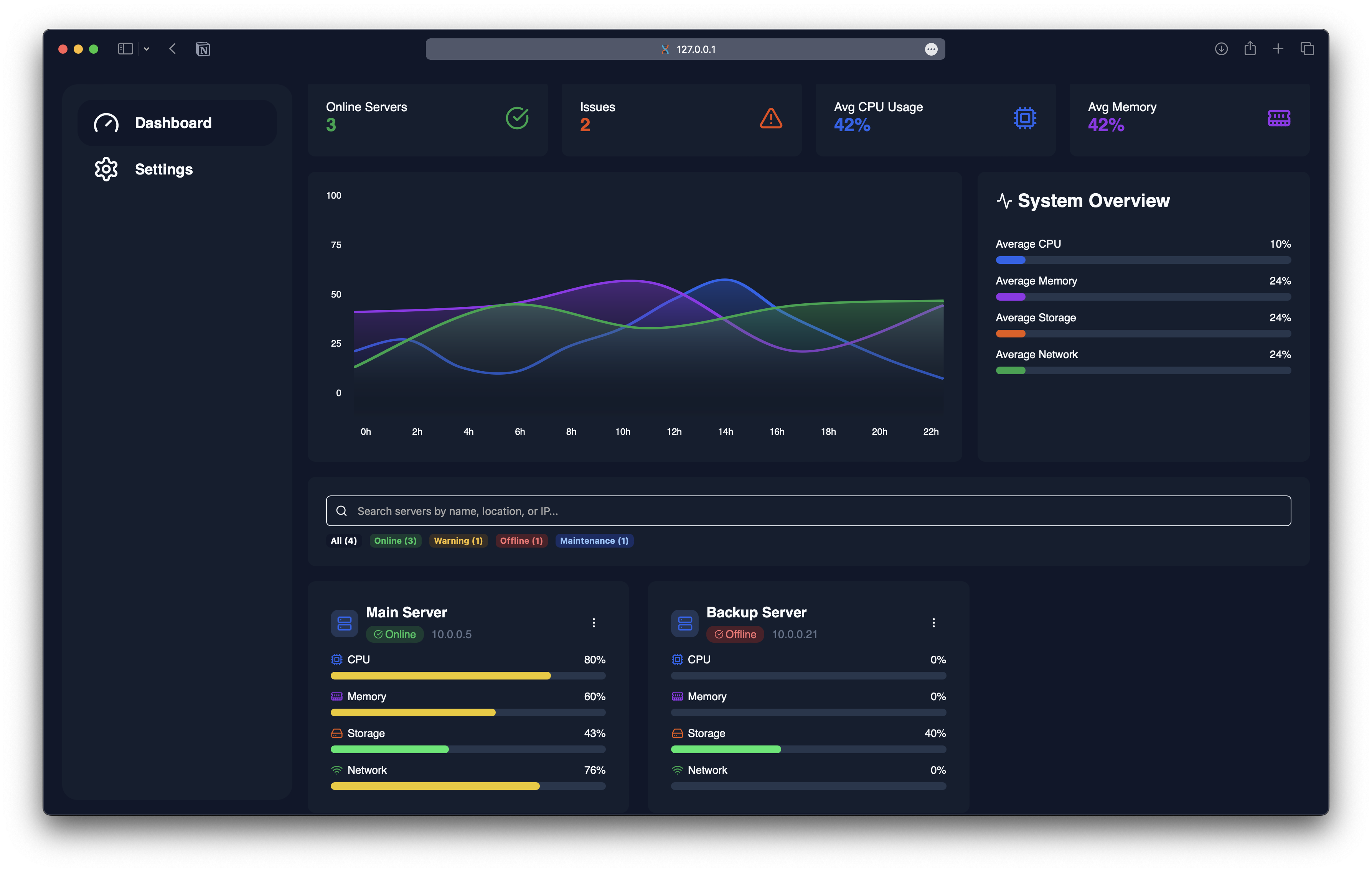Click the Avg CPU Usage chip icon

[1024, 118]
